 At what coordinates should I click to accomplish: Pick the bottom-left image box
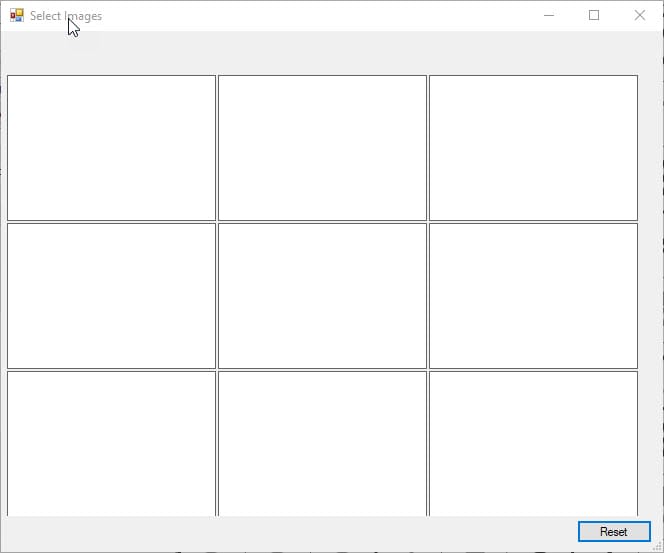[x=111, y=443]
